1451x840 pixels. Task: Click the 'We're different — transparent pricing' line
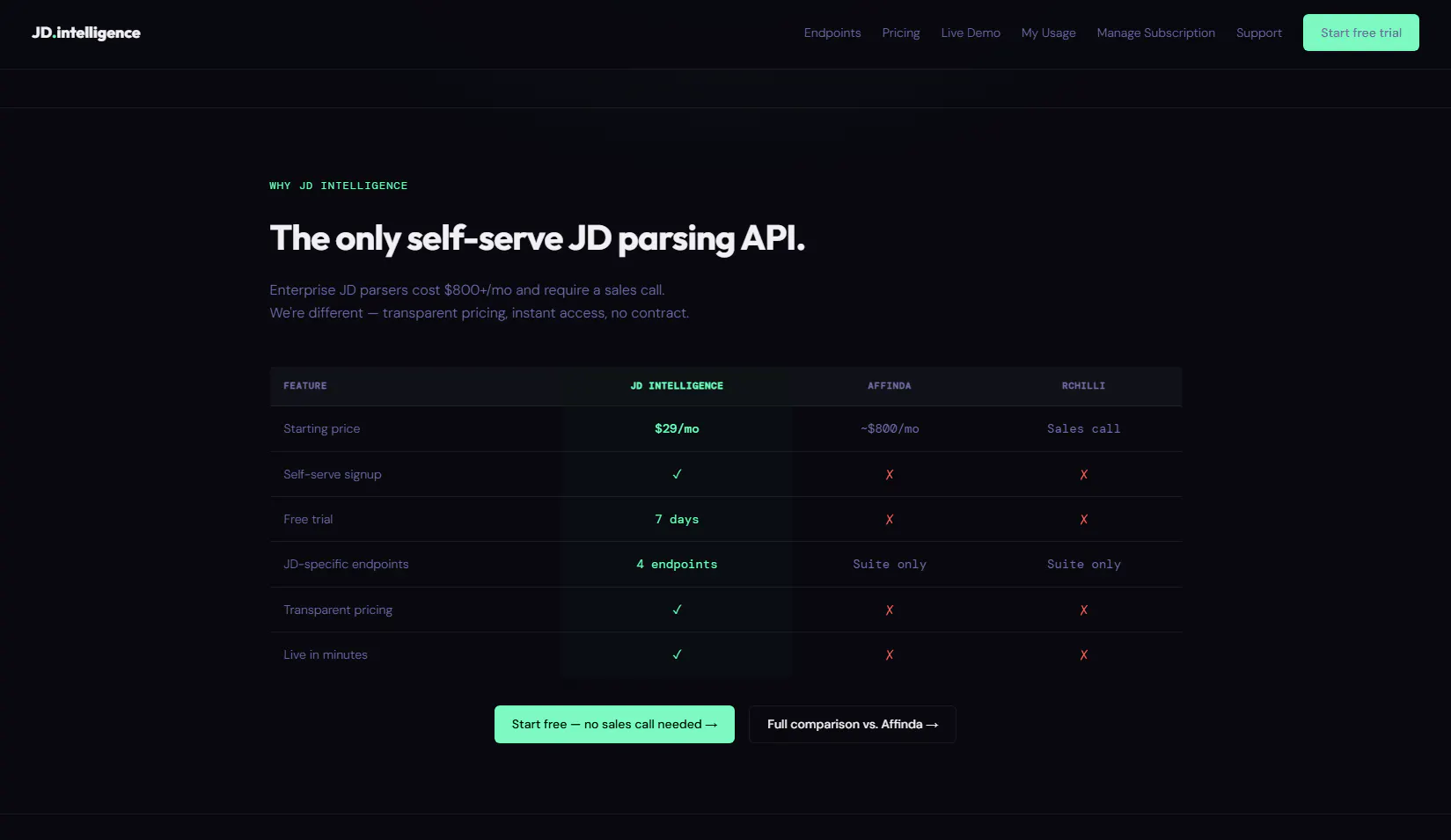480,313
